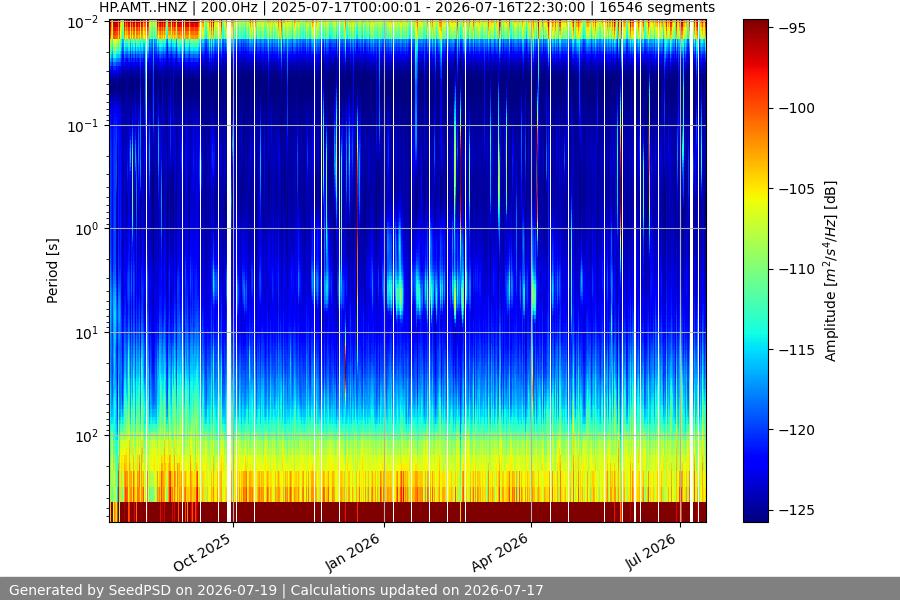
Task: Click the amplitude color scale bar
Action: [x=755, y=271]
